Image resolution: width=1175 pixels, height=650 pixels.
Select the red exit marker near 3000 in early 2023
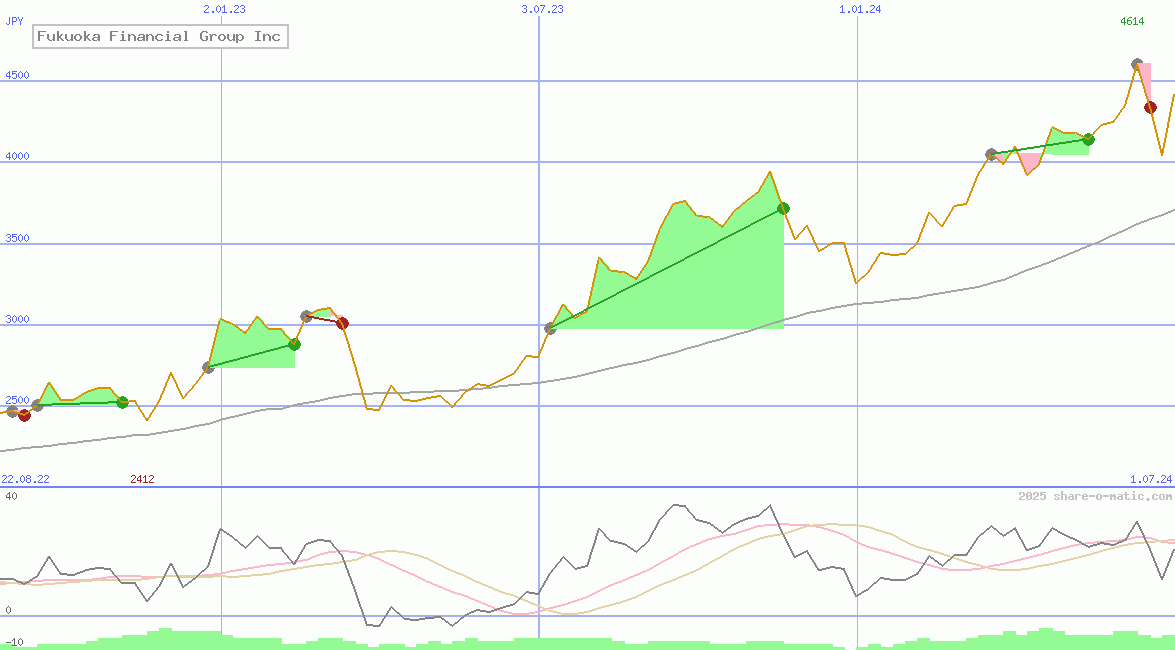tap(342, 324)
